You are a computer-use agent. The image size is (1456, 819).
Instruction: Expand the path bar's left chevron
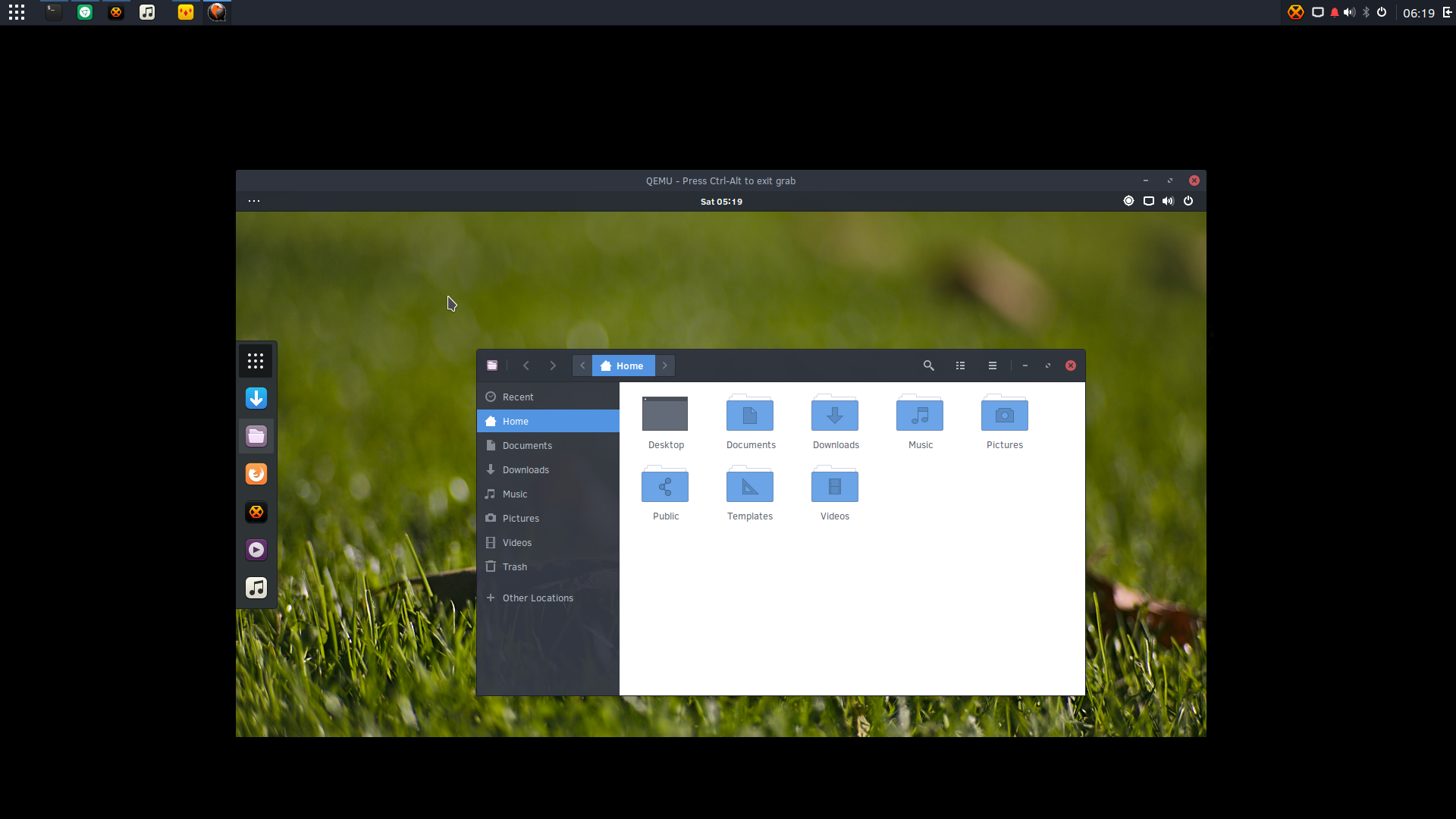point(582,366)
